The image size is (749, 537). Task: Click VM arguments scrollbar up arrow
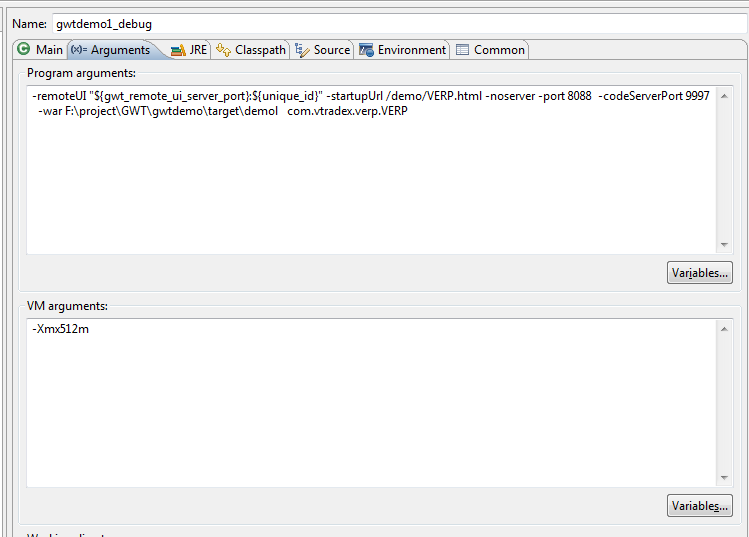tap(724, 329)
